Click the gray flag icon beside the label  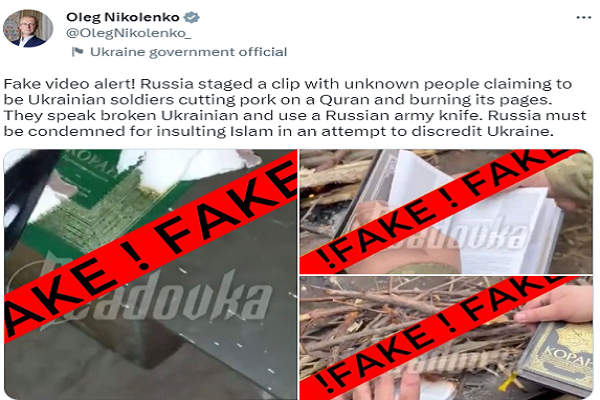click(78, 52)
